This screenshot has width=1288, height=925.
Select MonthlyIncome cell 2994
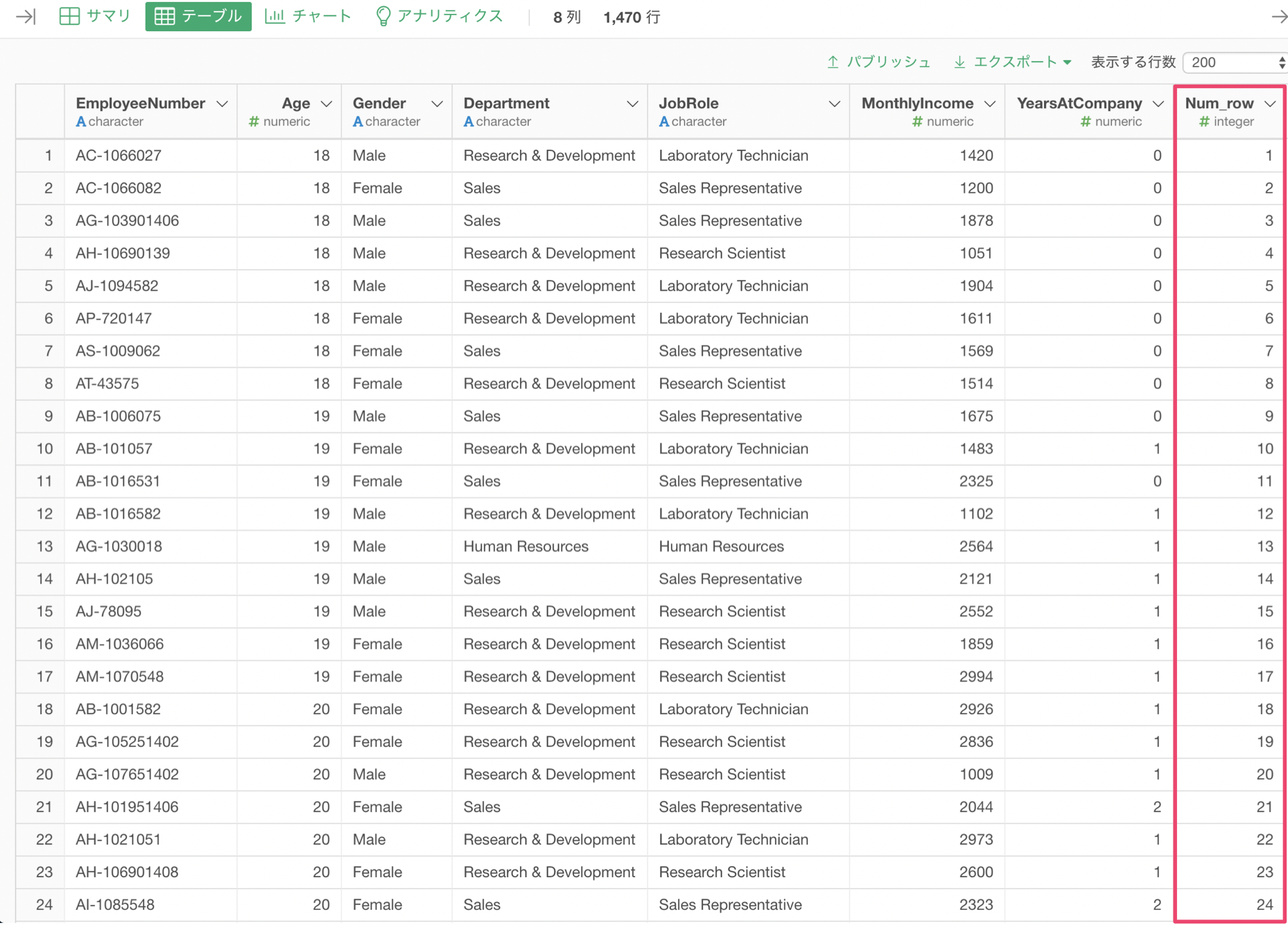927,677
